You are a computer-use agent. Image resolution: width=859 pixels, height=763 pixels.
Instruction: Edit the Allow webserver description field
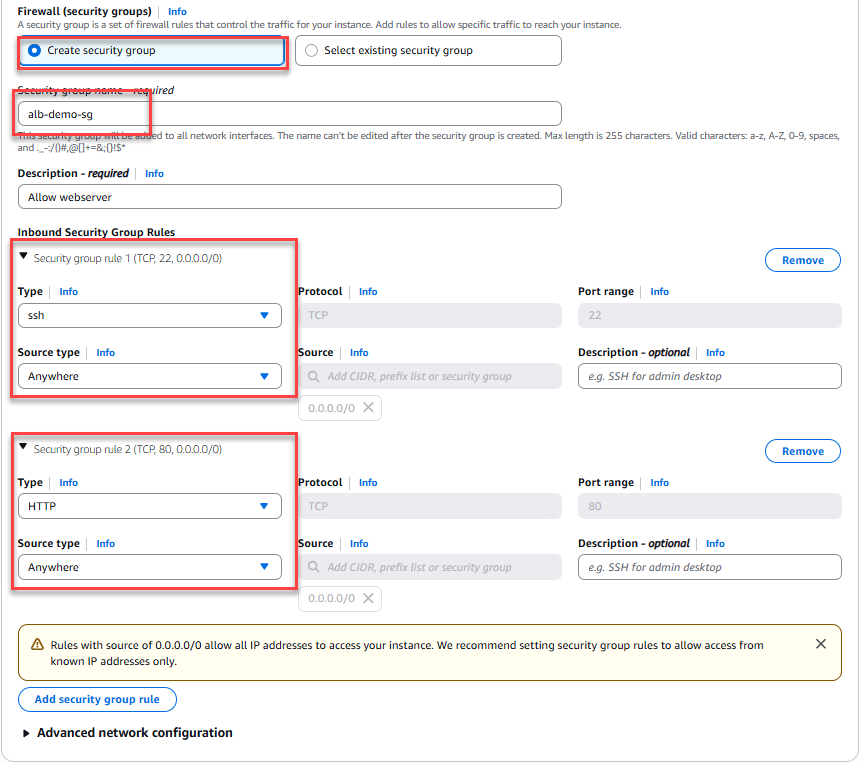pos(289,196)
